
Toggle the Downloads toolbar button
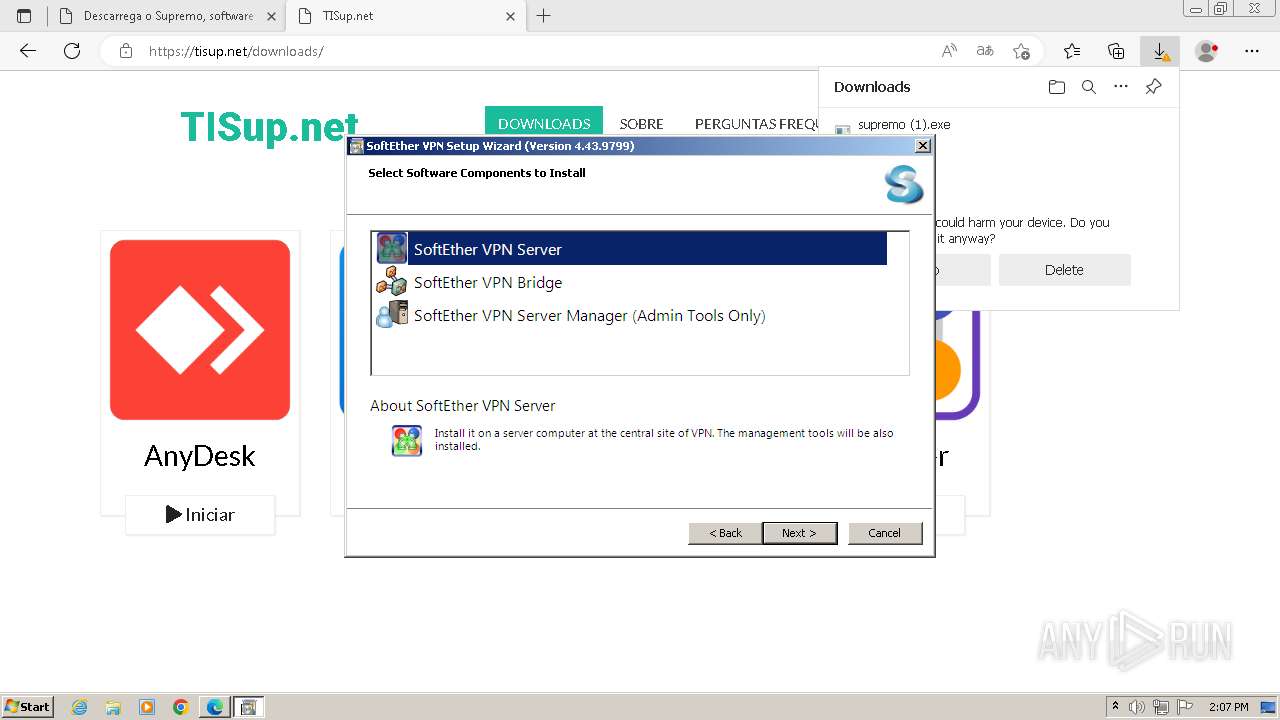[1160, 51]
